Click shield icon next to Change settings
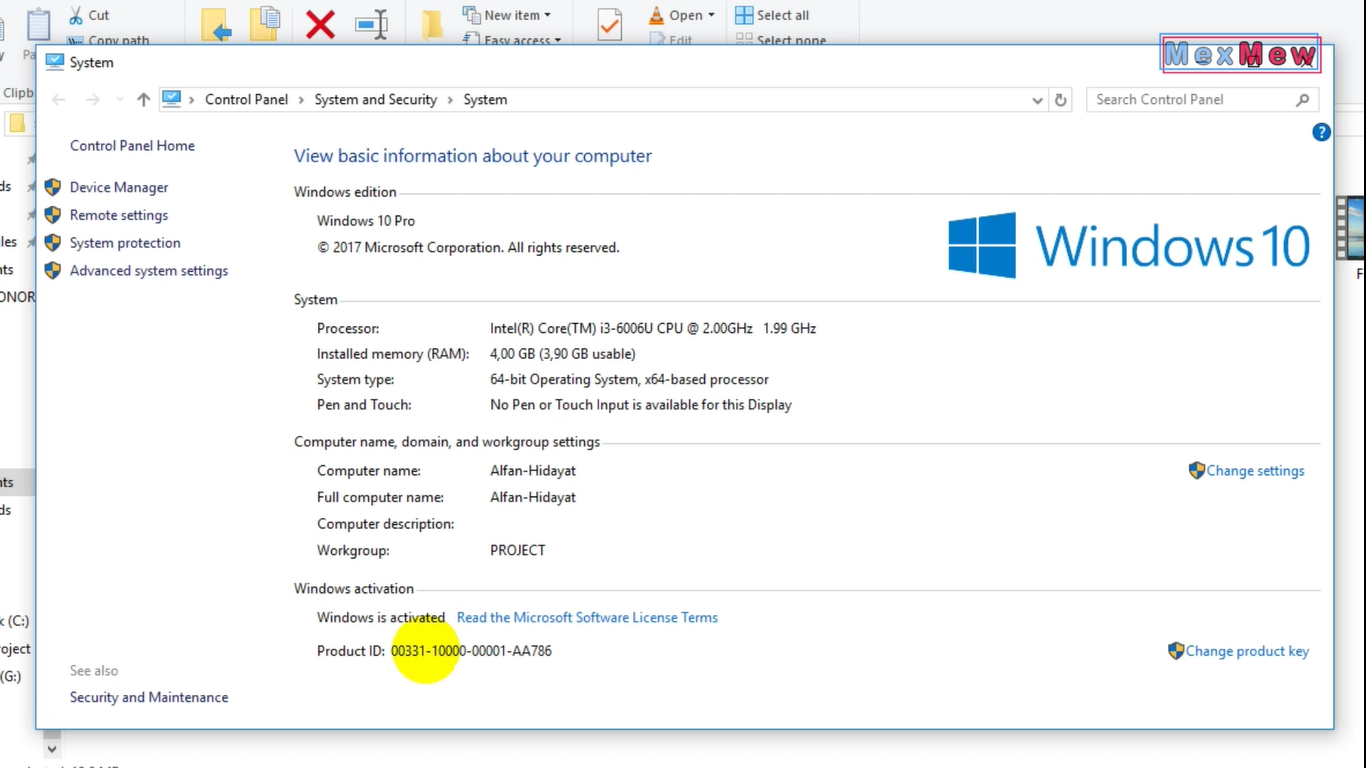 [1196, 470]
